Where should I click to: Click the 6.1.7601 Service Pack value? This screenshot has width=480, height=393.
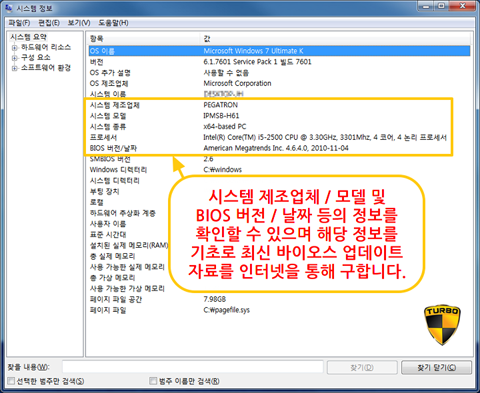(257, 62)
